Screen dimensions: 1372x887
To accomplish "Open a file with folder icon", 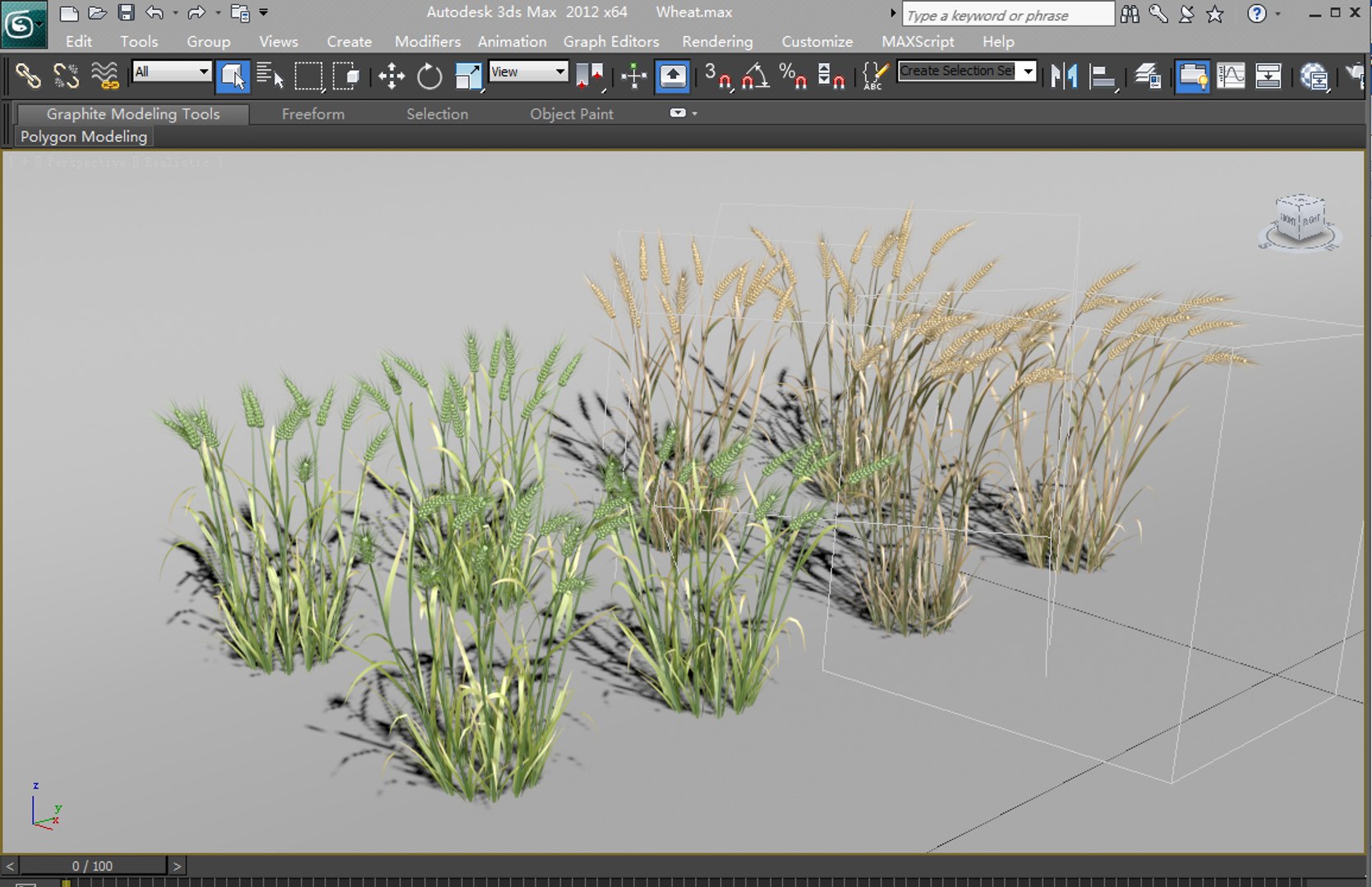I will tap(98, 13).
